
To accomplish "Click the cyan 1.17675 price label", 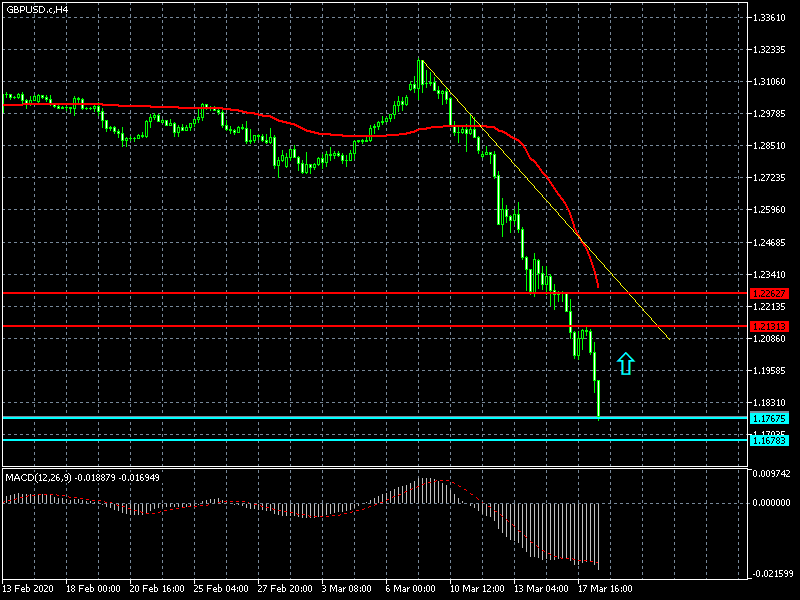I will point(769,417).
